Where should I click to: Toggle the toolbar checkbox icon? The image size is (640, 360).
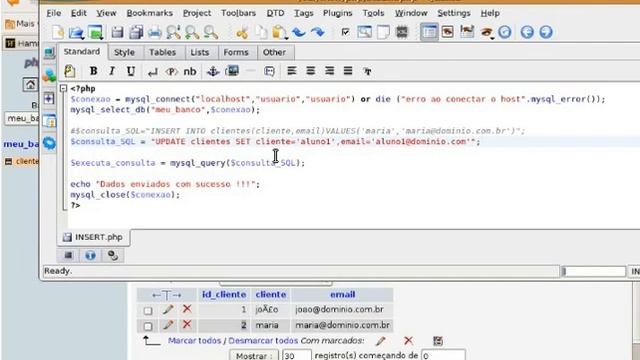coord(345,32)
